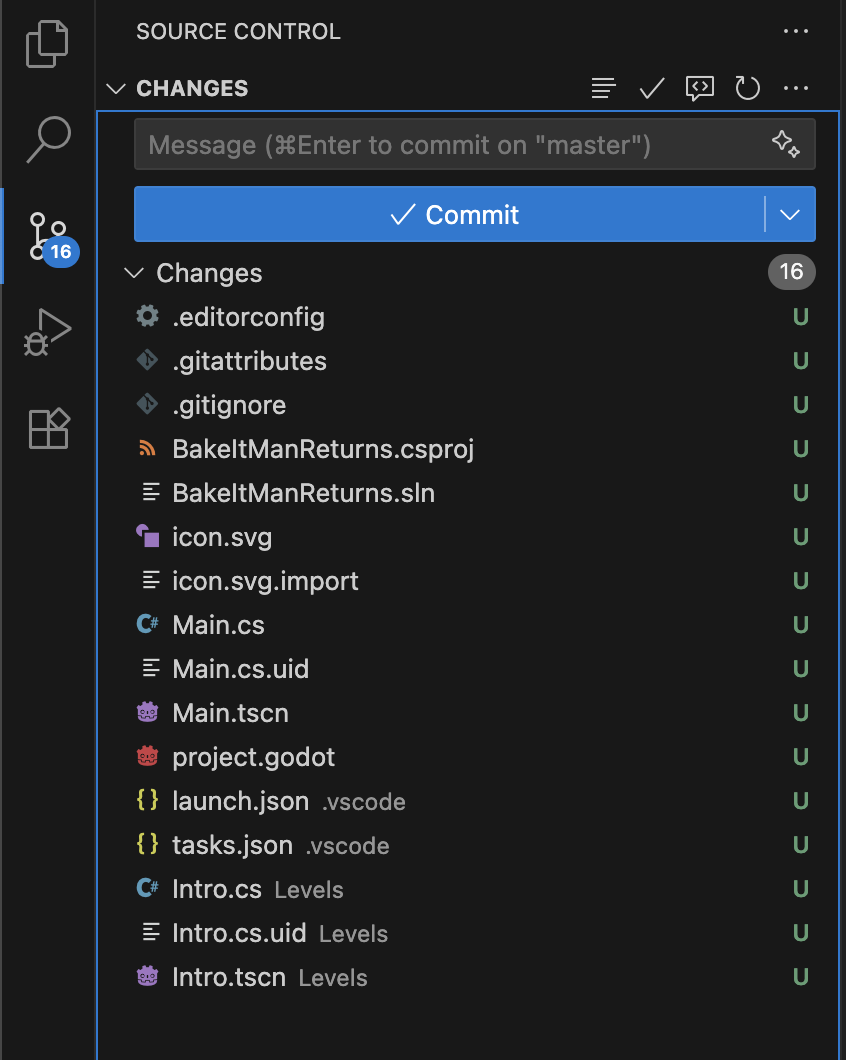
Task: Click the commit checkmark icon in toolbar
Action: click(x=652, y=88)
